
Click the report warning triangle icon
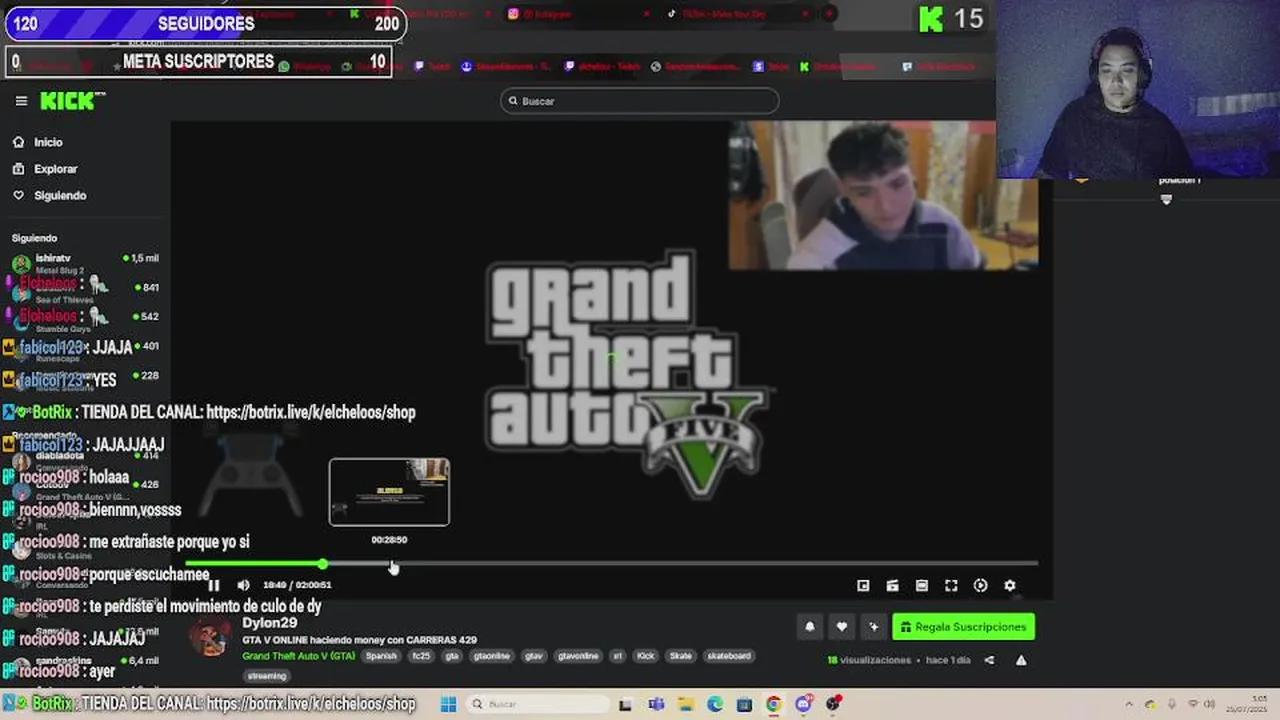point(1021,660)
